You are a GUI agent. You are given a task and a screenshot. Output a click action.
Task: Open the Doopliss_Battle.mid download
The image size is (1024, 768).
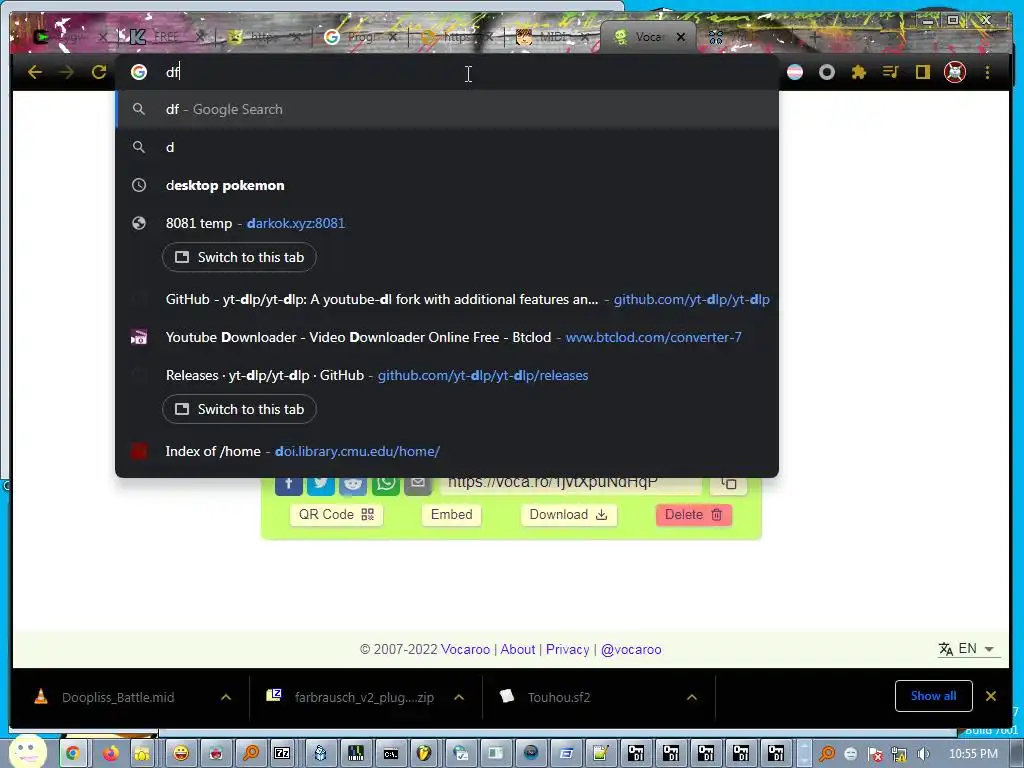[118, 697]
